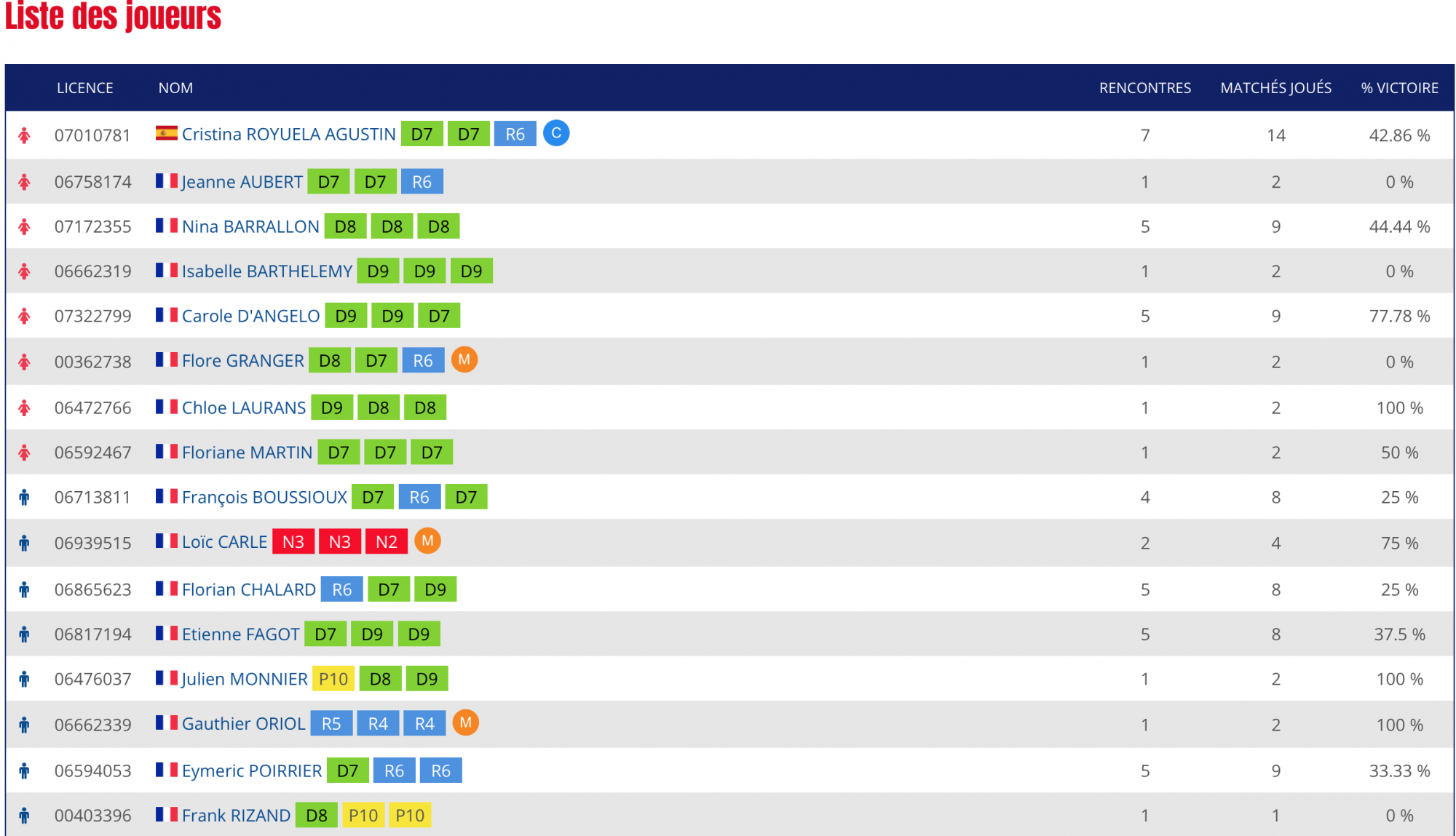The height and width of the screenshot is (836, 1456).
Task: Click the orange M badge beside Flore GRANGER
Action: click(x=464, y=360)
